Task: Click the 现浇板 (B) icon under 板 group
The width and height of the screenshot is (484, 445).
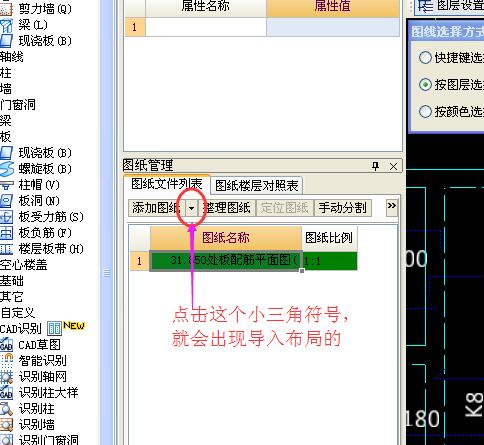Action: [x=6, y=153]
